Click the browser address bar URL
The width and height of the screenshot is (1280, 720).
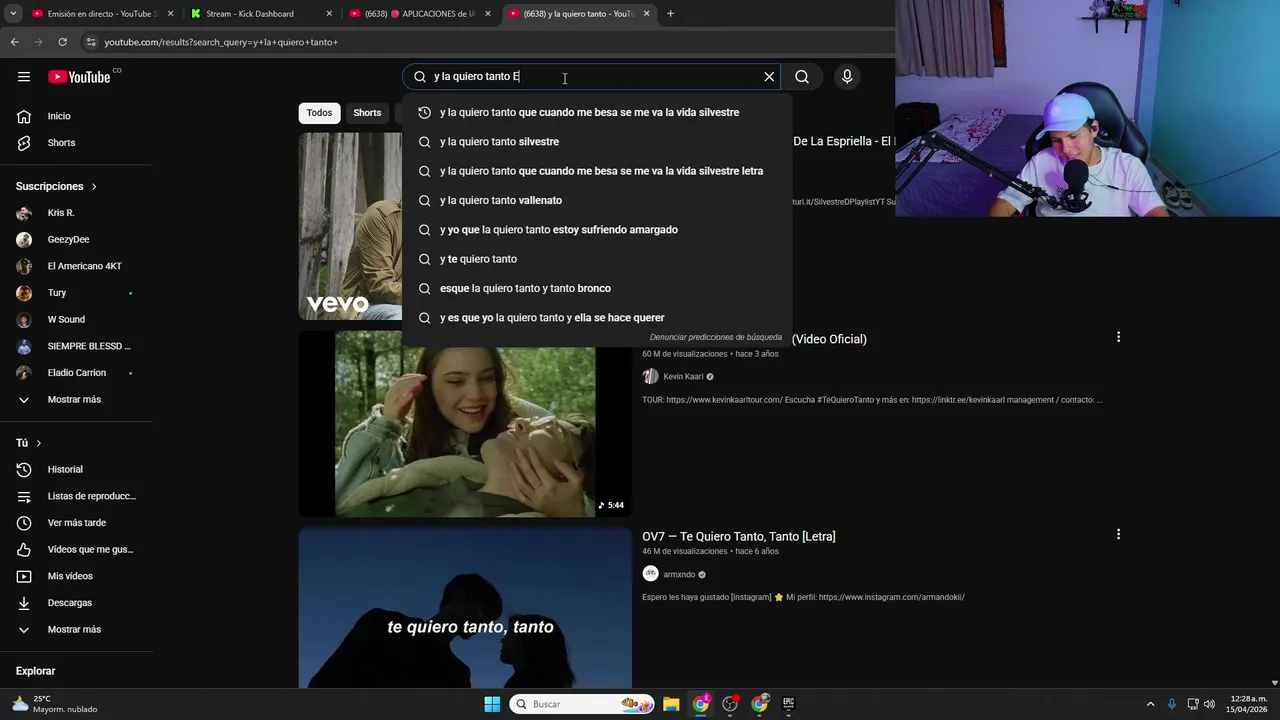tap(221, 42)
